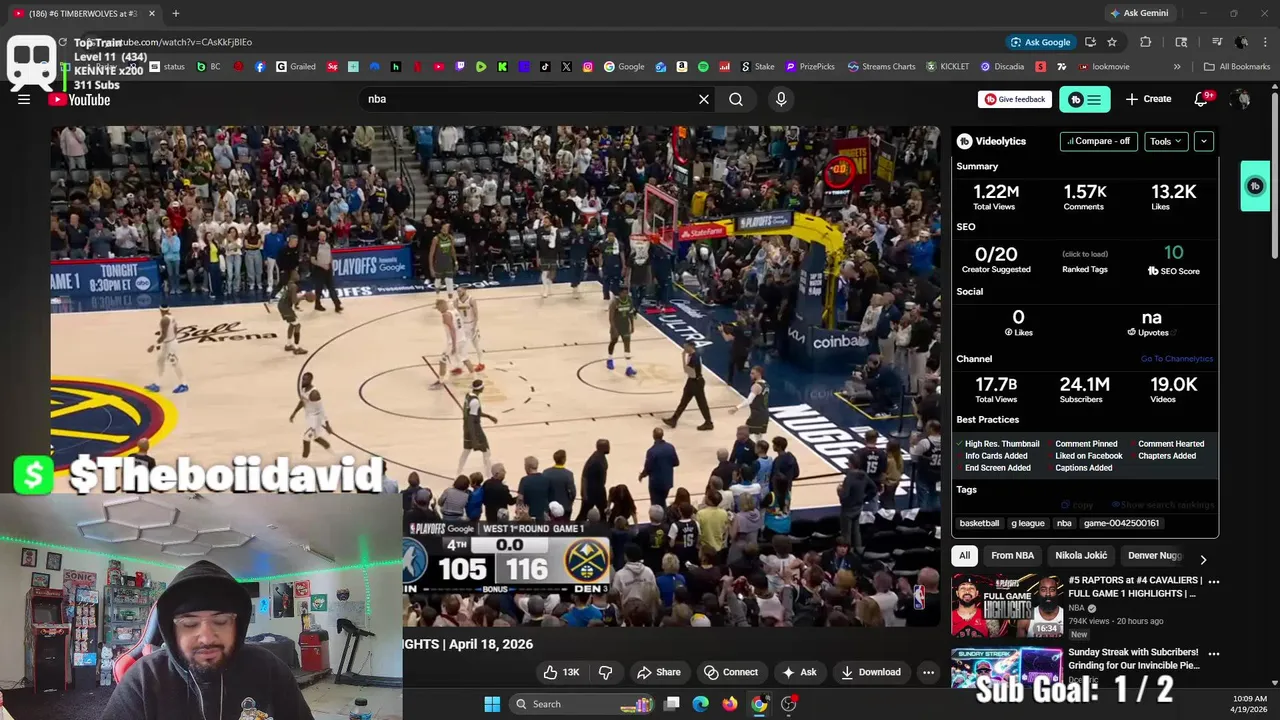
Task: Open the Discadia bookmark
Action: point(1002,67)
